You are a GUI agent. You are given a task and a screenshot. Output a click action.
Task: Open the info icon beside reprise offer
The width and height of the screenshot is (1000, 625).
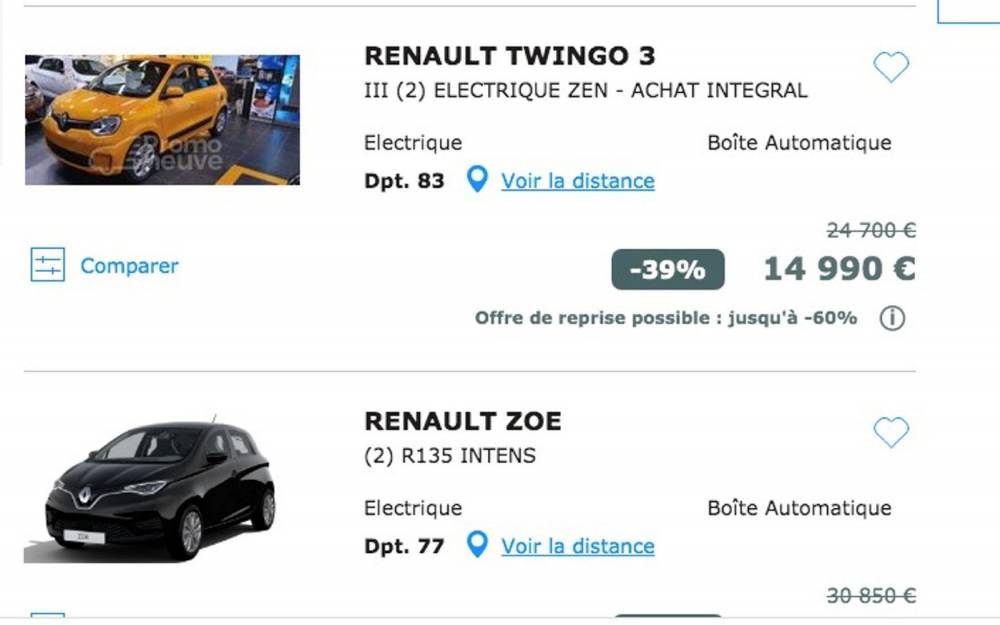tap(892, 318)
